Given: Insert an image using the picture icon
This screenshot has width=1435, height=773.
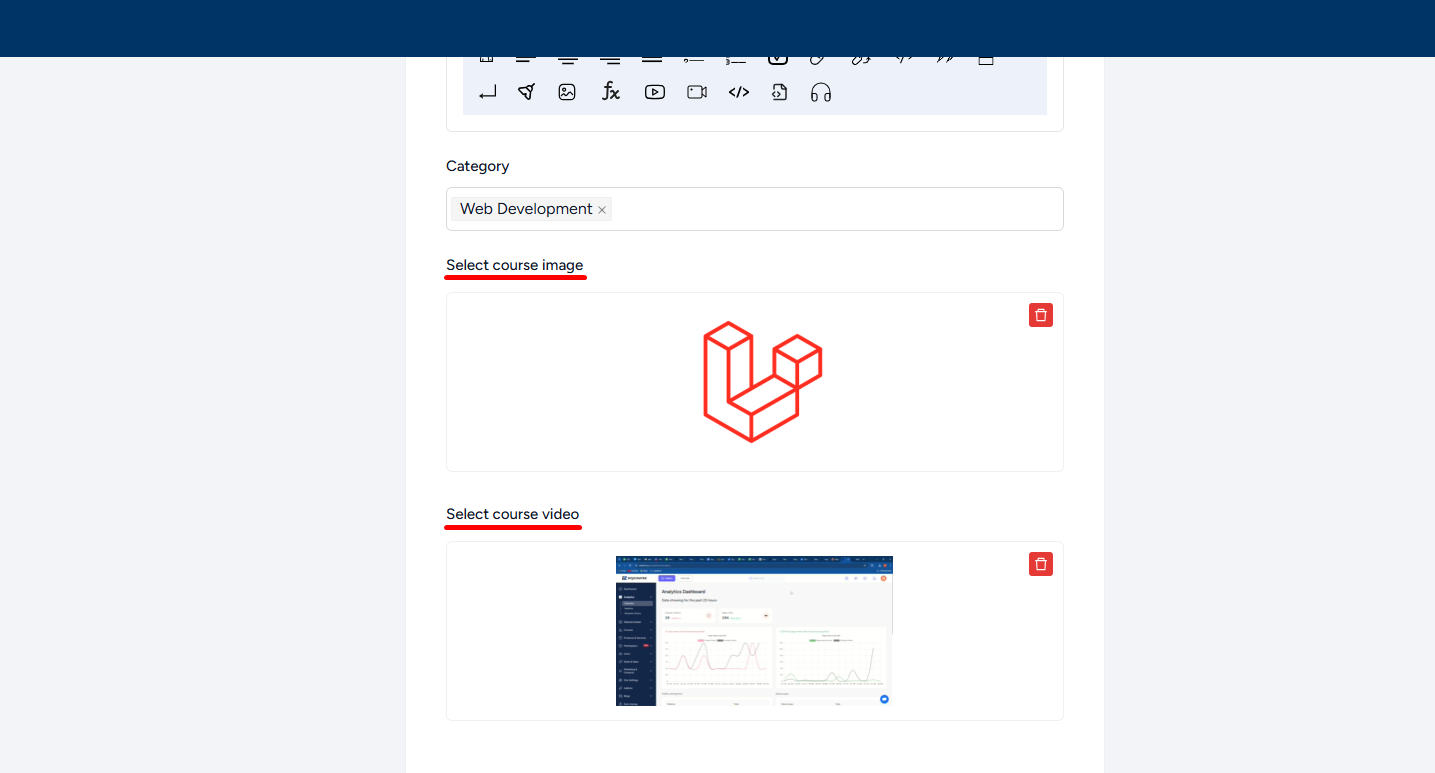Looking at the screenshot, I should [x=567, y=92].
